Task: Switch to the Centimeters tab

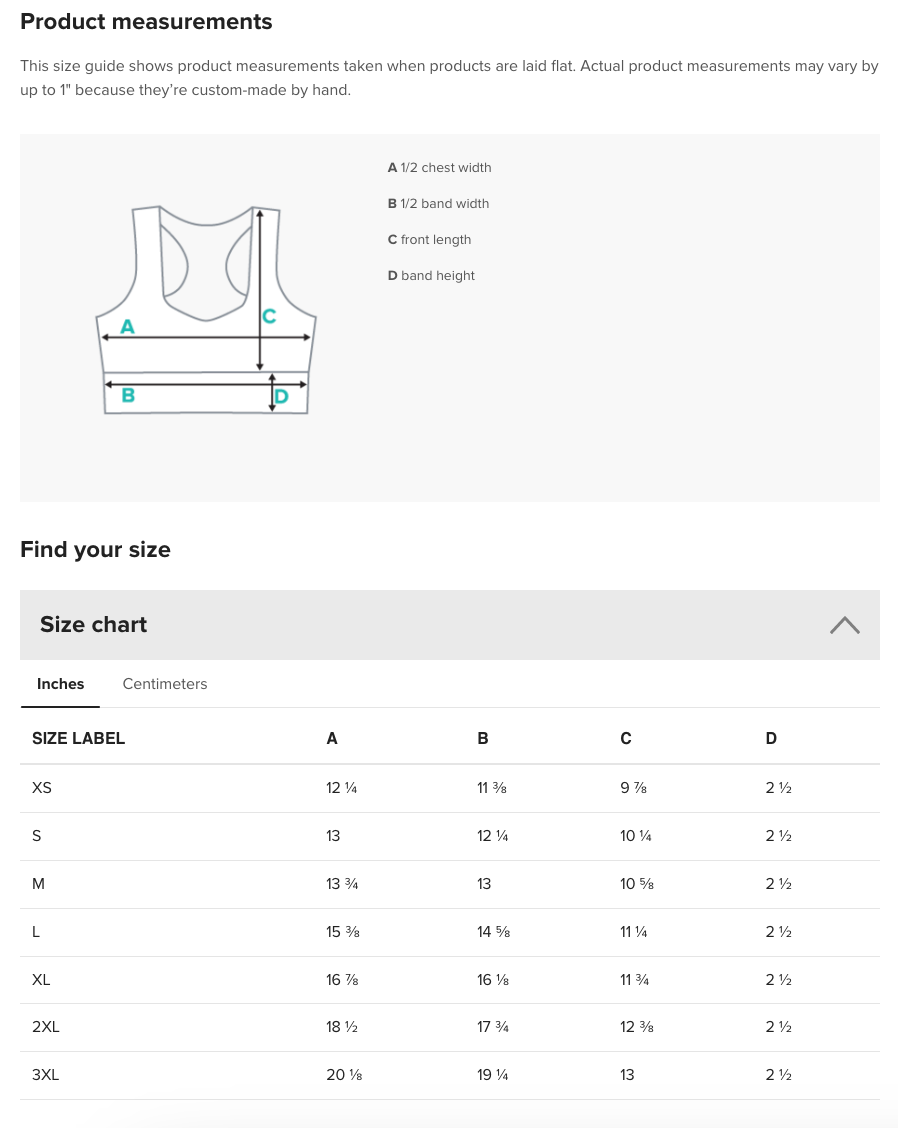Action: pos(164,684)
